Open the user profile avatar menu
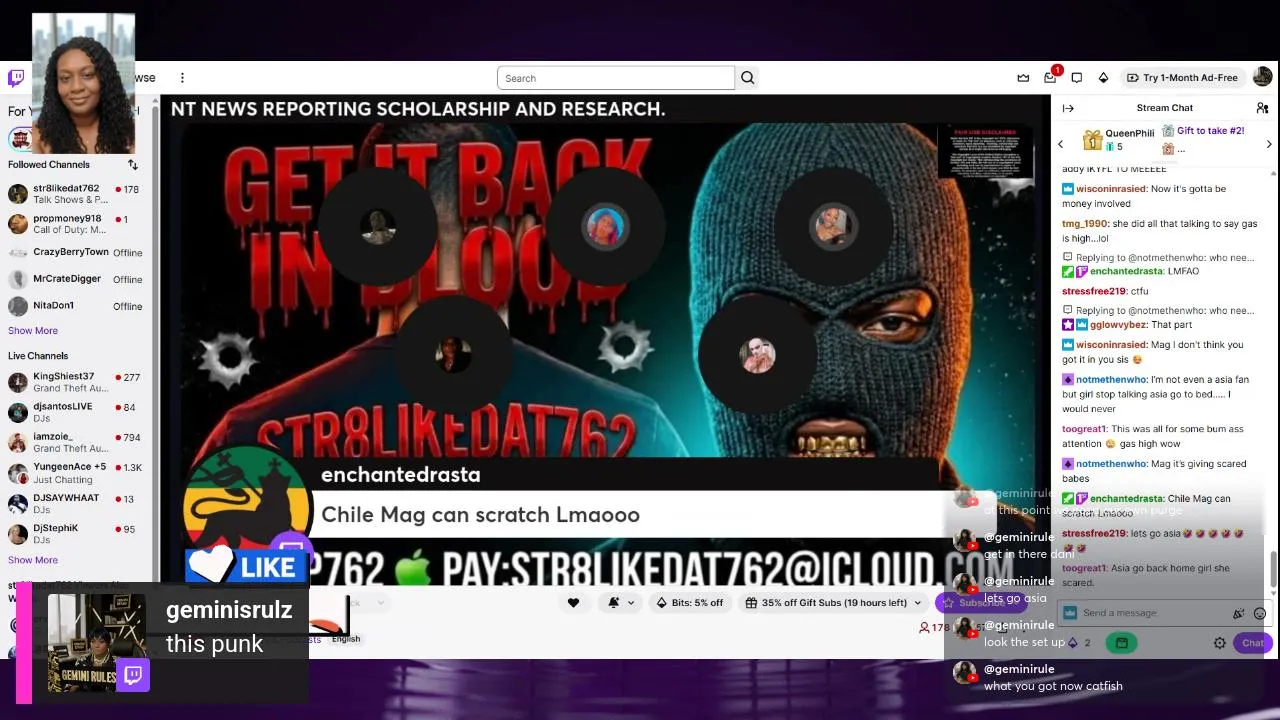Screen dimensions: 1280x720 1262,77
